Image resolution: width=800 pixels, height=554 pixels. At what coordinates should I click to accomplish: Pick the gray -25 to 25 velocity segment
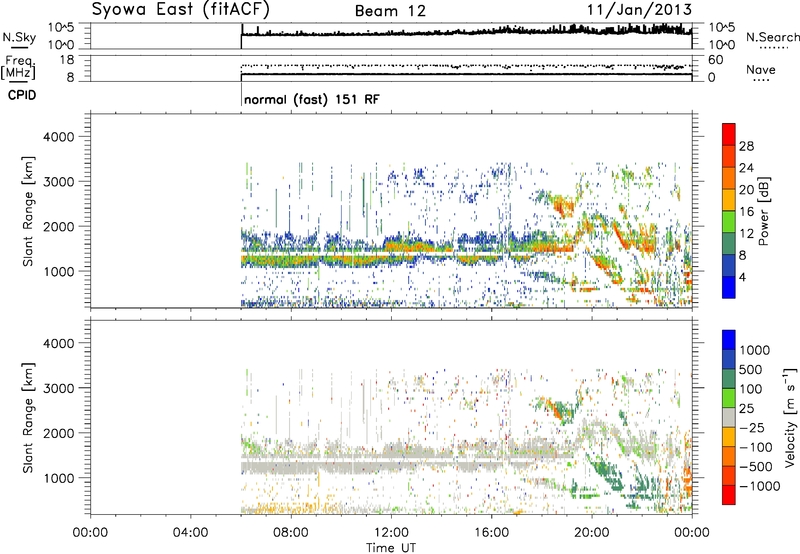click(728, 417)
